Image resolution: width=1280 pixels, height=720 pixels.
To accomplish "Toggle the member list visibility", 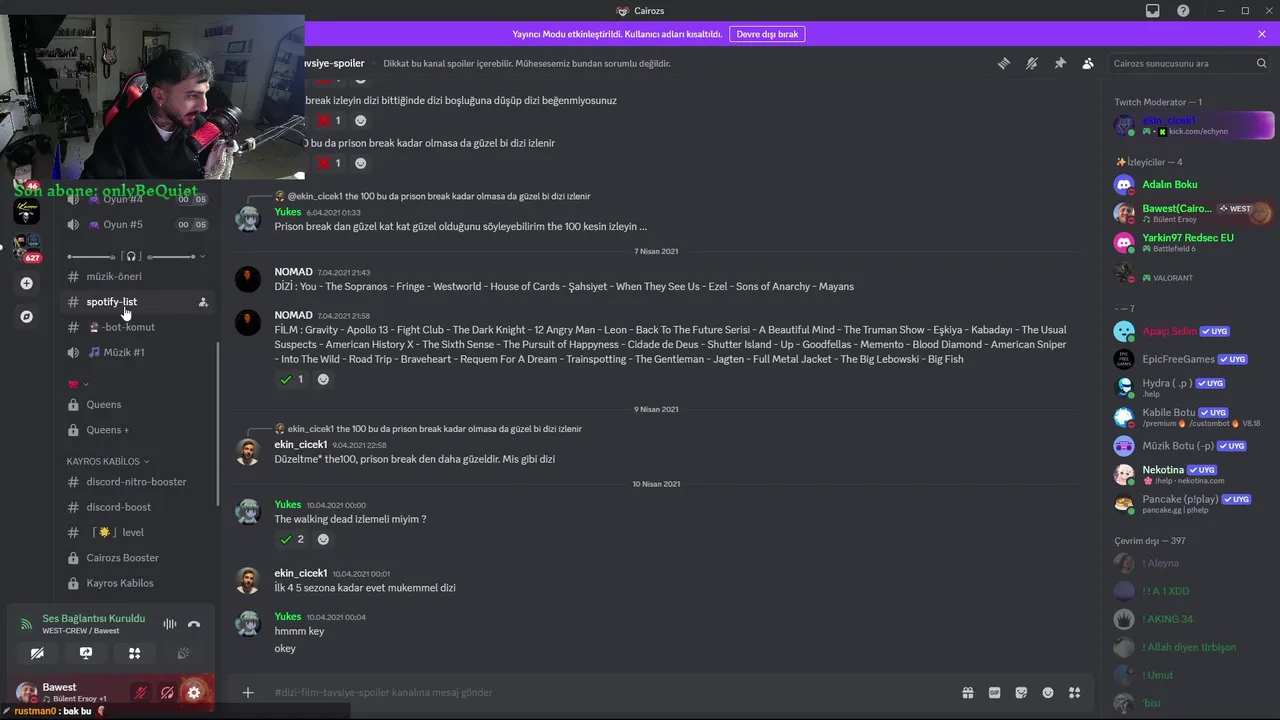I will click(x=1088, y=63).
